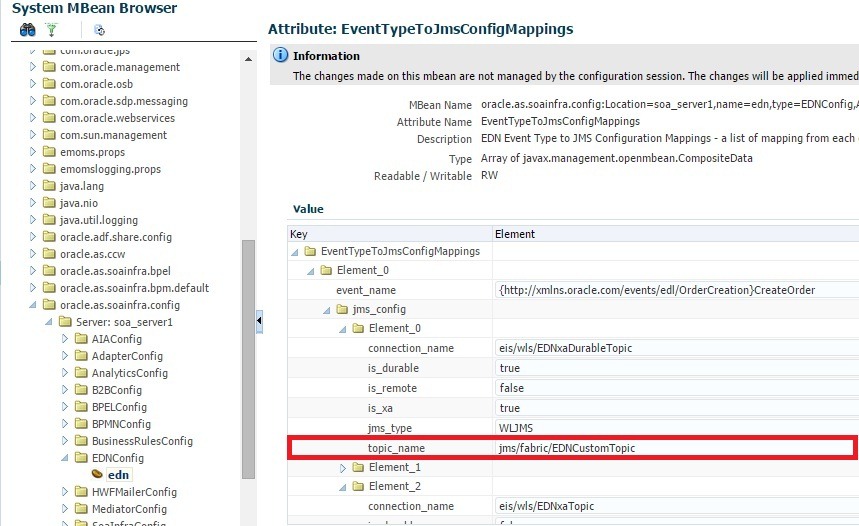Select the java.lang tree item

[81, 186]
